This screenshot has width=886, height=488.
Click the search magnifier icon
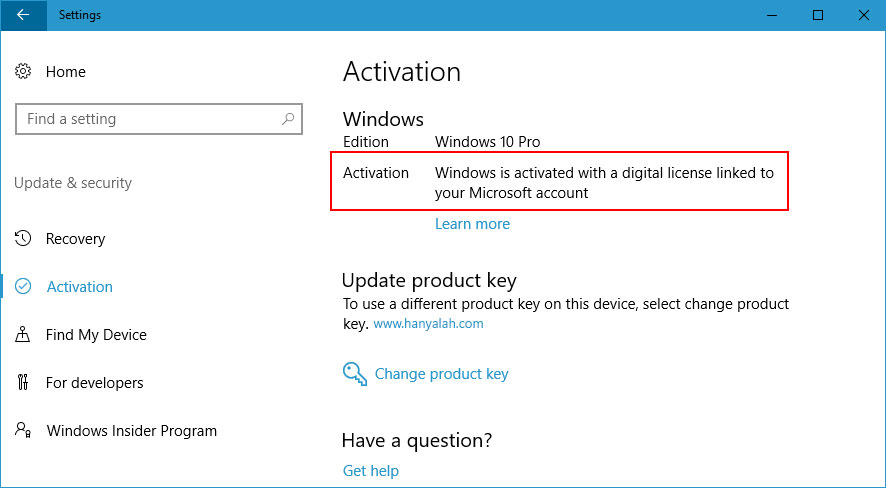tap(288, 119)
